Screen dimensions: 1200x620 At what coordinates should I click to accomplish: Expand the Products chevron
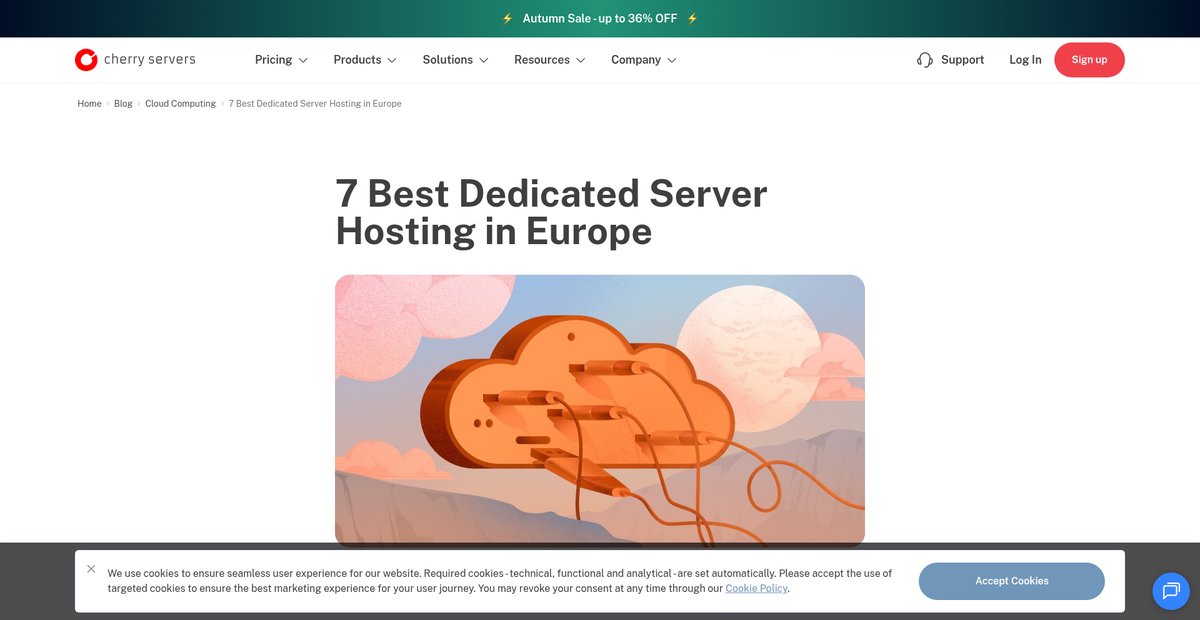392,60
